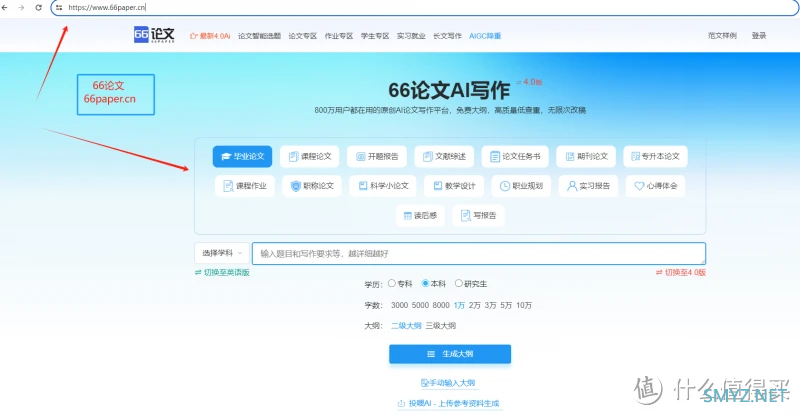Choose the 开题报告 paper type
The image size is (800, 415).
[x=377, y=156]
